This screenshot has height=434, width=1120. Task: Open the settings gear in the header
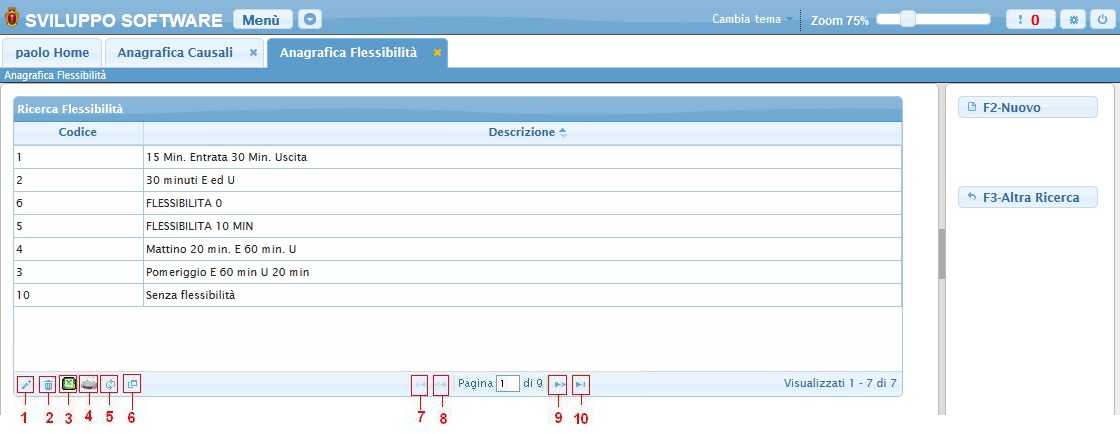pos(1075,19)
